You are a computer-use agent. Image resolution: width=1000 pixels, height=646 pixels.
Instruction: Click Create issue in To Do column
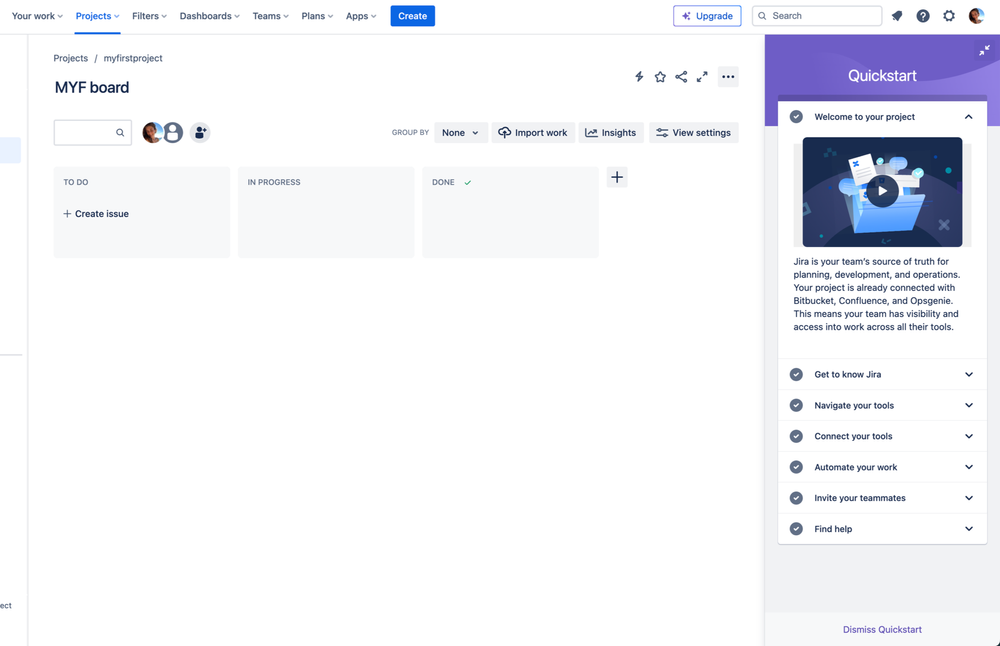(96, 214)
